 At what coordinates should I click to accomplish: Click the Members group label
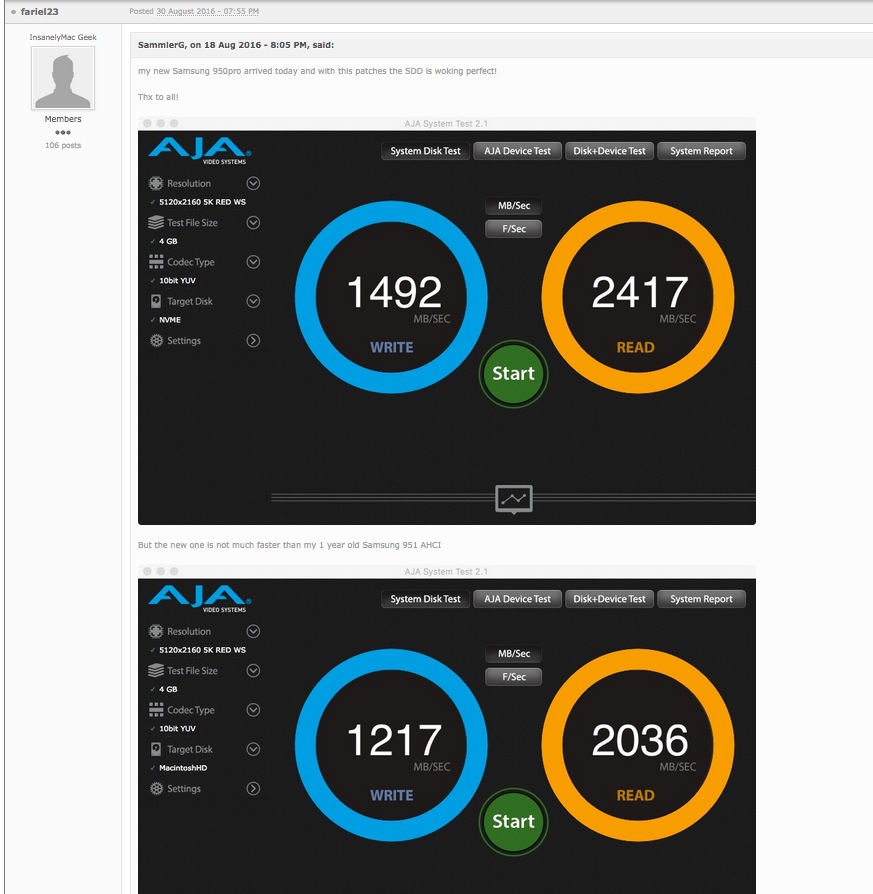[x=63, y=119]
